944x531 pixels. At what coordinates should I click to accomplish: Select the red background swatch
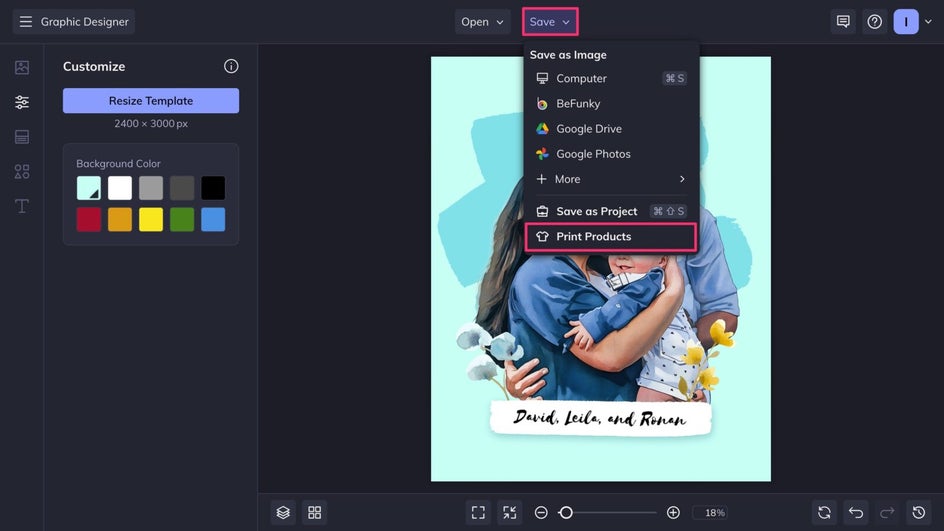click(88, 219)
